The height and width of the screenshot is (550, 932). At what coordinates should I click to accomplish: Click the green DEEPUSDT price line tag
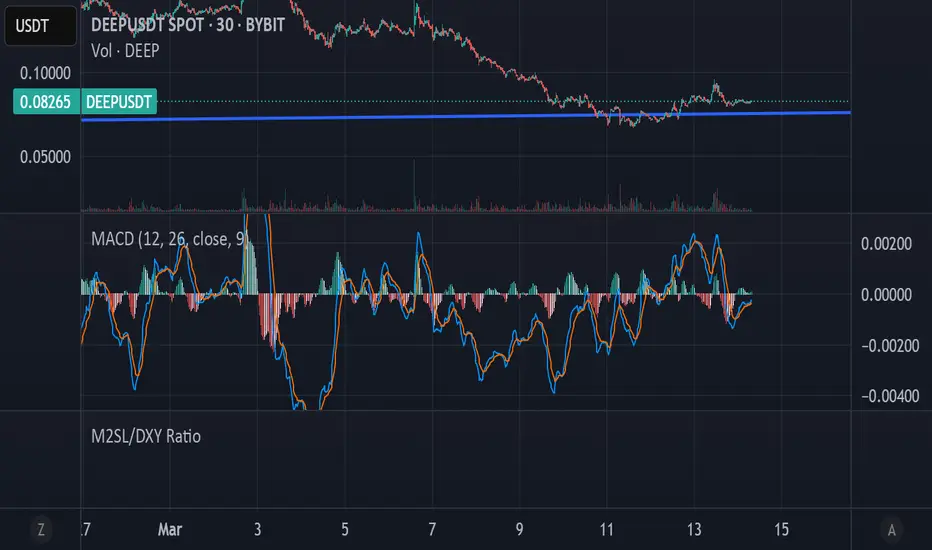point(120,101)
